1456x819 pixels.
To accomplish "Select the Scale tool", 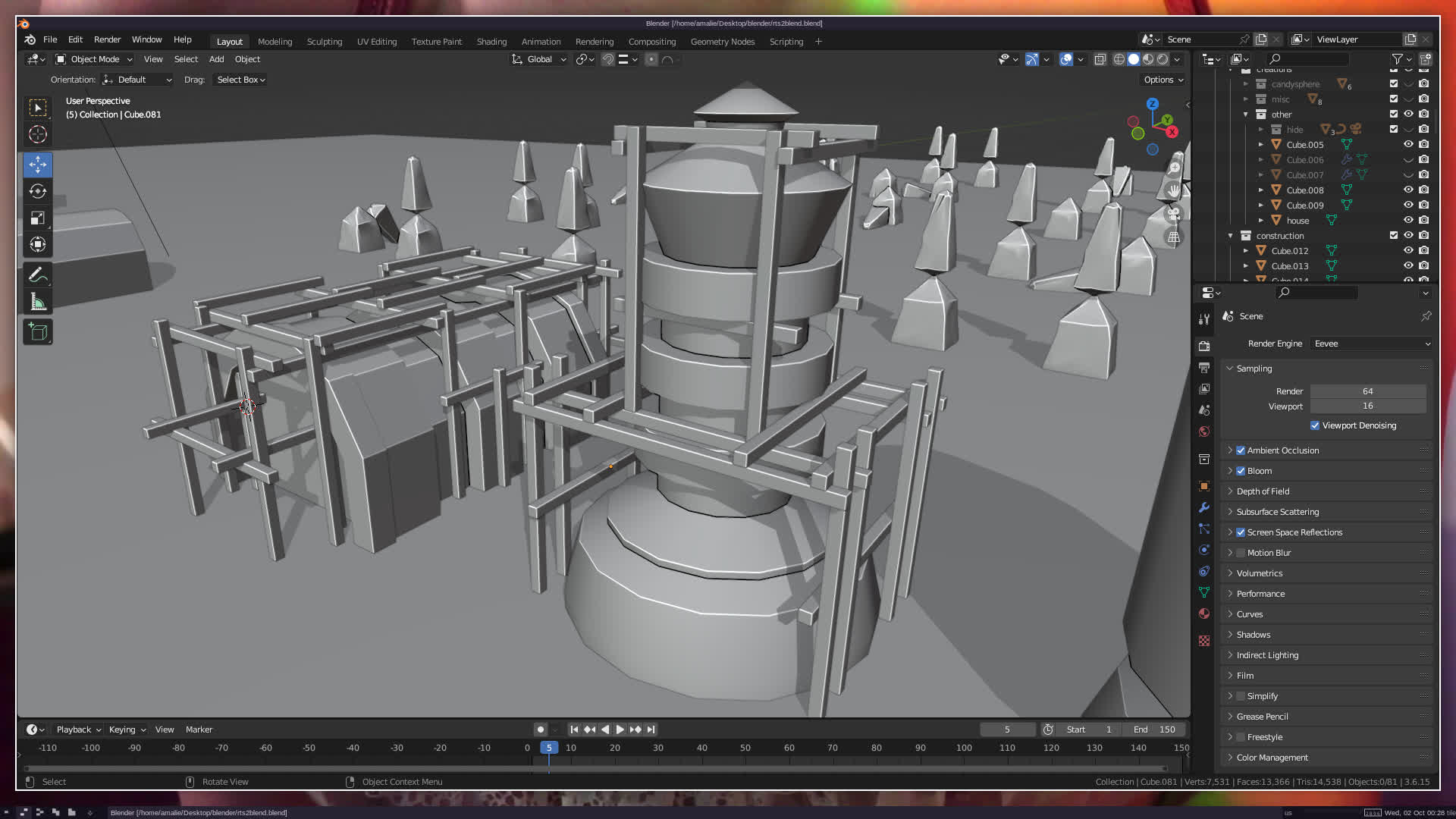I will tap(38, 218).
